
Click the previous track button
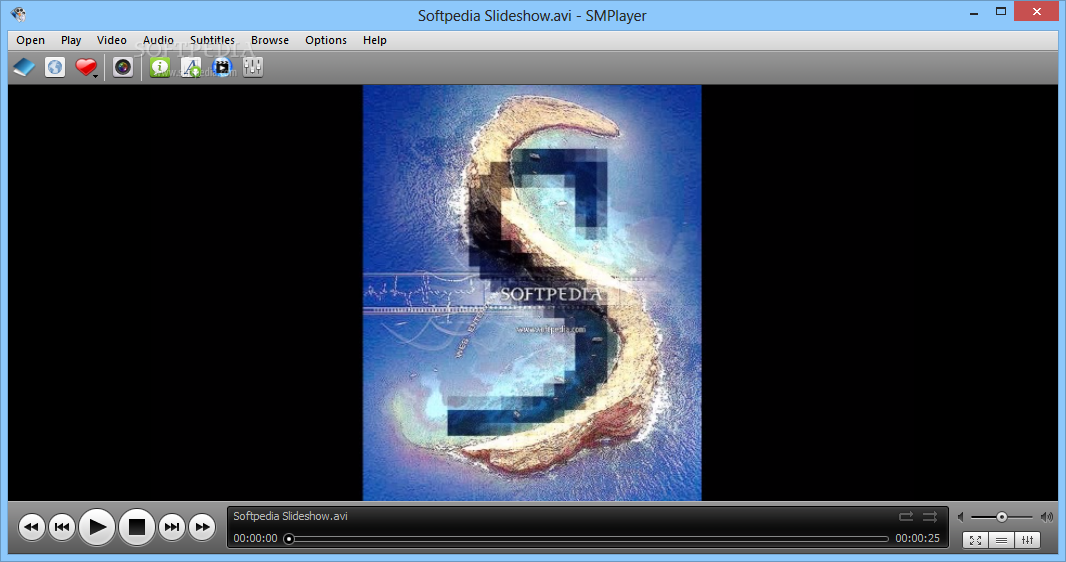(x=62, y=527)
